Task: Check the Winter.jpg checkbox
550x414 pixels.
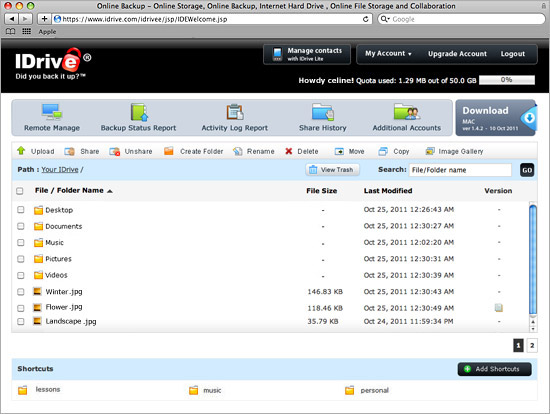Action: 21,292
